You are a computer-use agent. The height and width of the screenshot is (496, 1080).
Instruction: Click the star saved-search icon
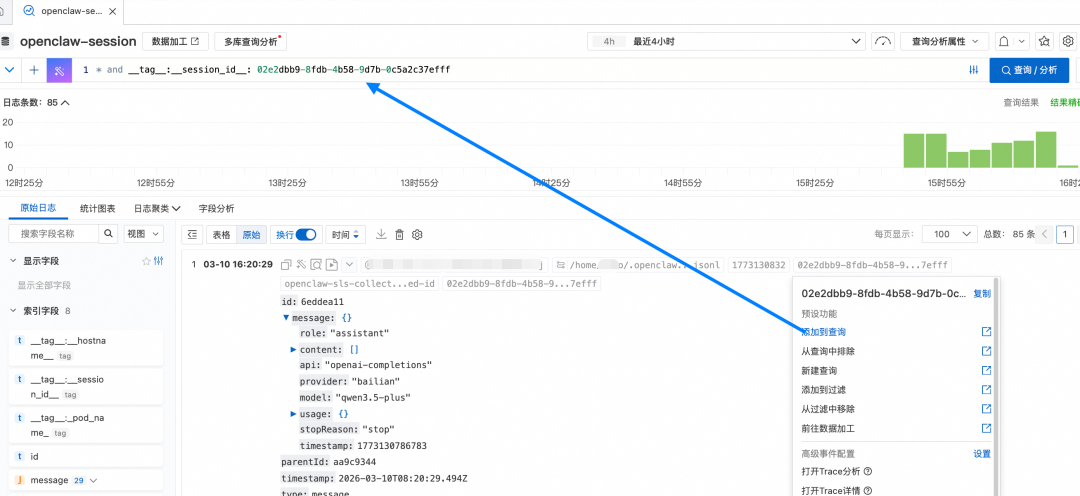click(x=1045, y=41)
